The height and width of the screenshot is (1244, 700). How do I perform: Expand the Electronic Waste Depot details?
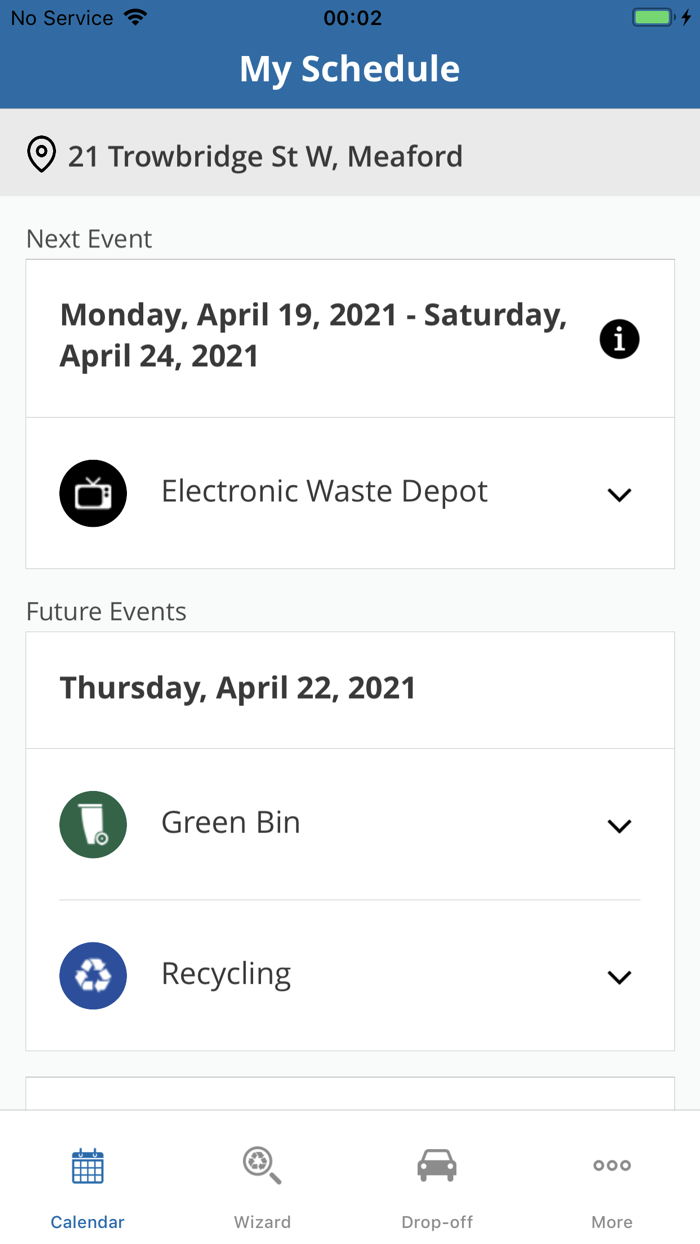point(619,494)
